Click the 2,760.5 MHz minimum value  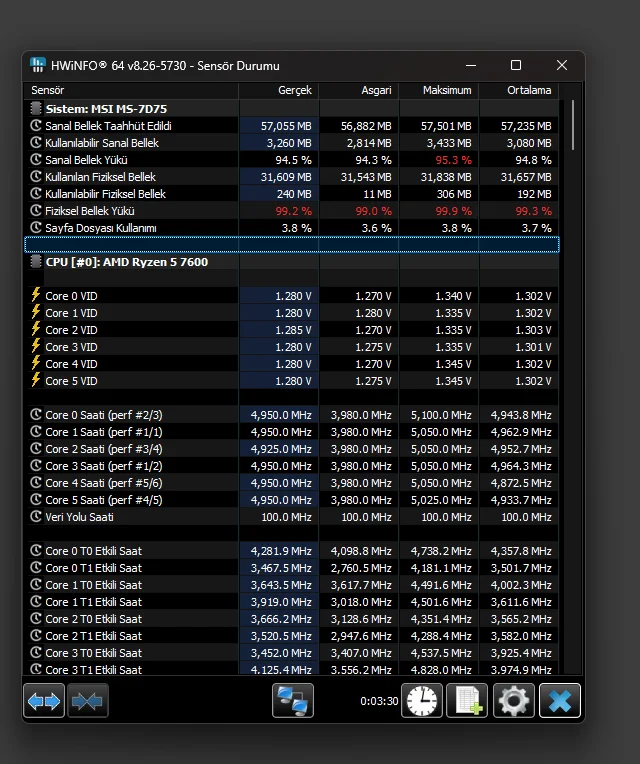(361, 568)
